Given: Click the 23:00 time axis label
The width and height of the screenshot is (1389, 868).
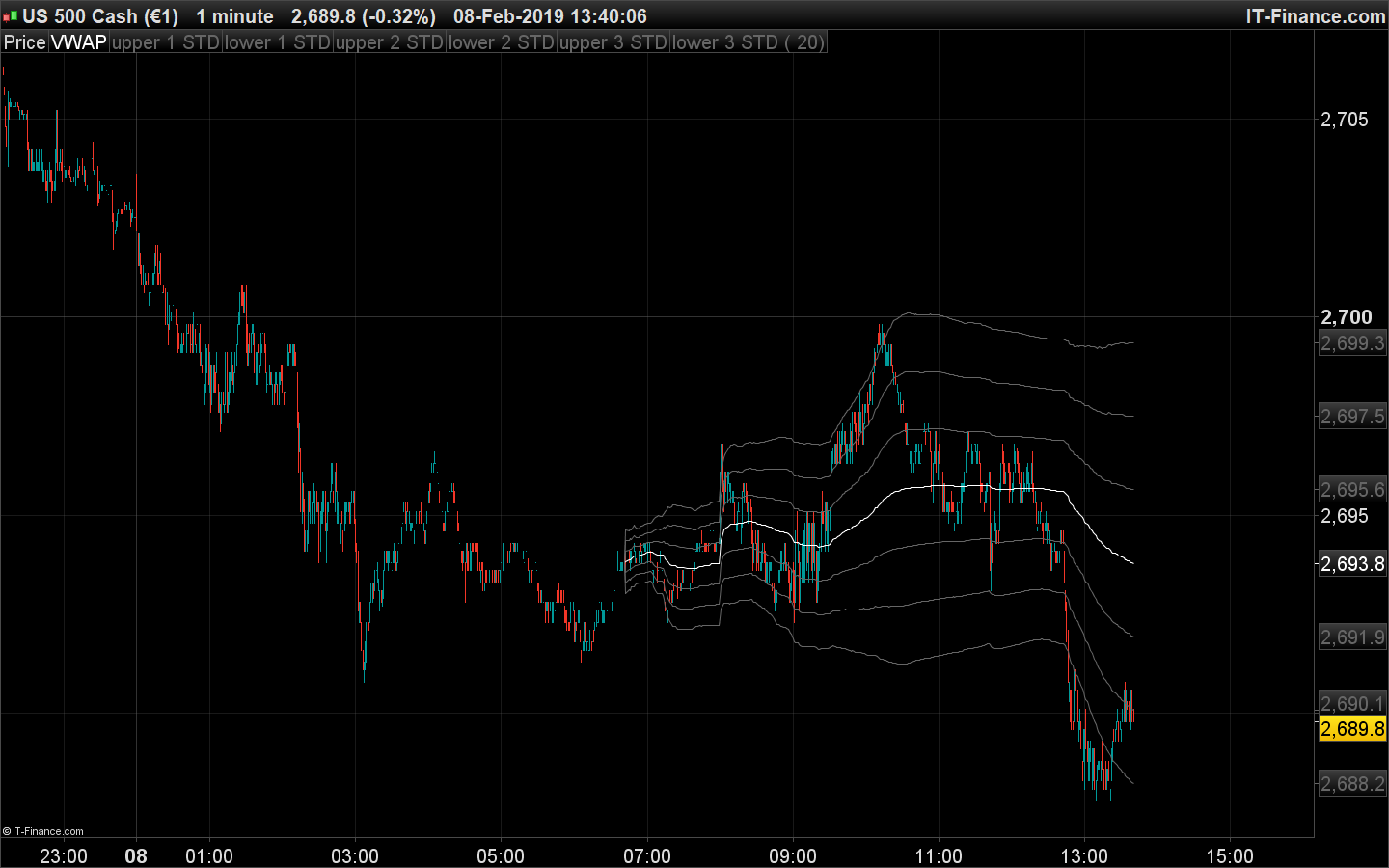Looking at the screenshot, I should 64,856.
